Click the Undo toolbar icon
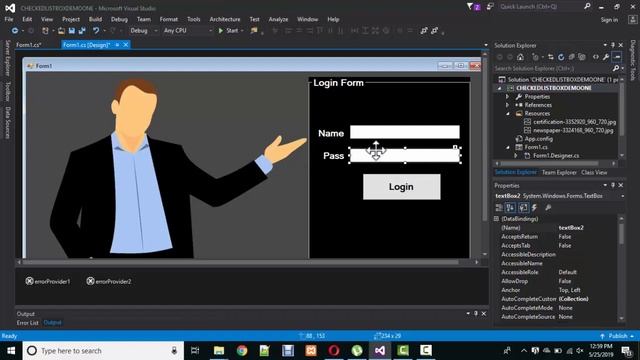The height and width of the screenshot is (360, 640). [x=96, y=31]
